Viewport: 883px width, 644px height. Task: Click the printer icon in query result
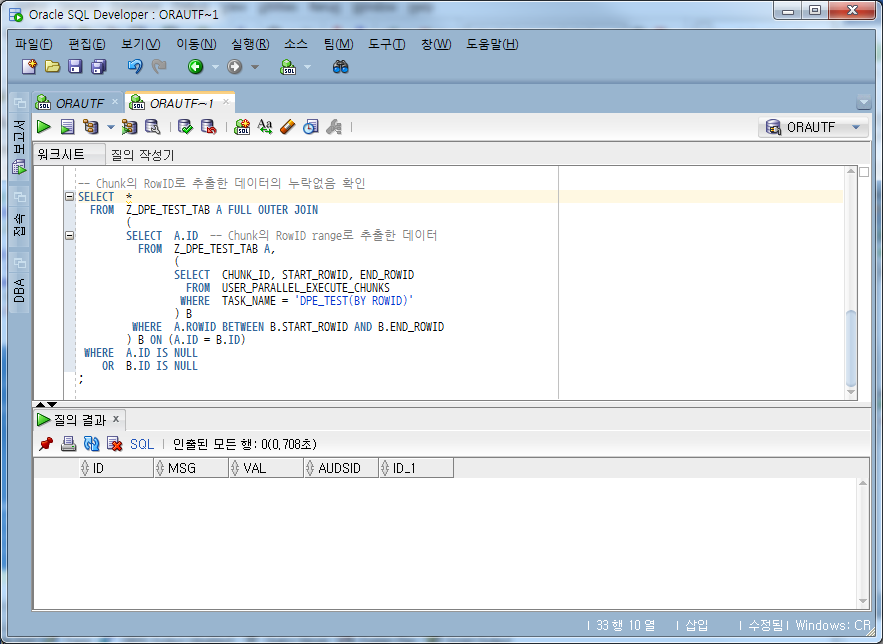[68, 444]
